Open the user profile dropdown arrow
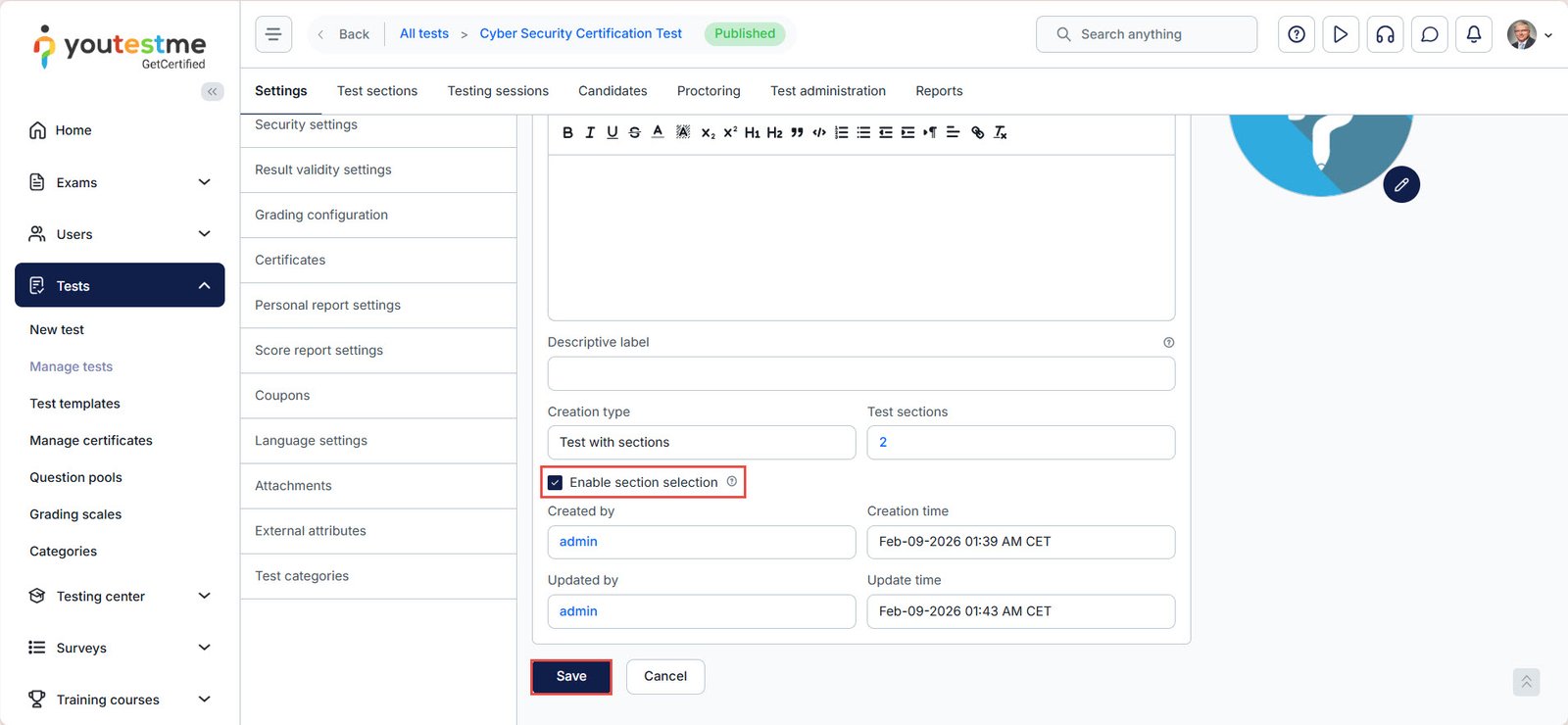Viewport: 1568px width, 725px height. point(1548,35)
